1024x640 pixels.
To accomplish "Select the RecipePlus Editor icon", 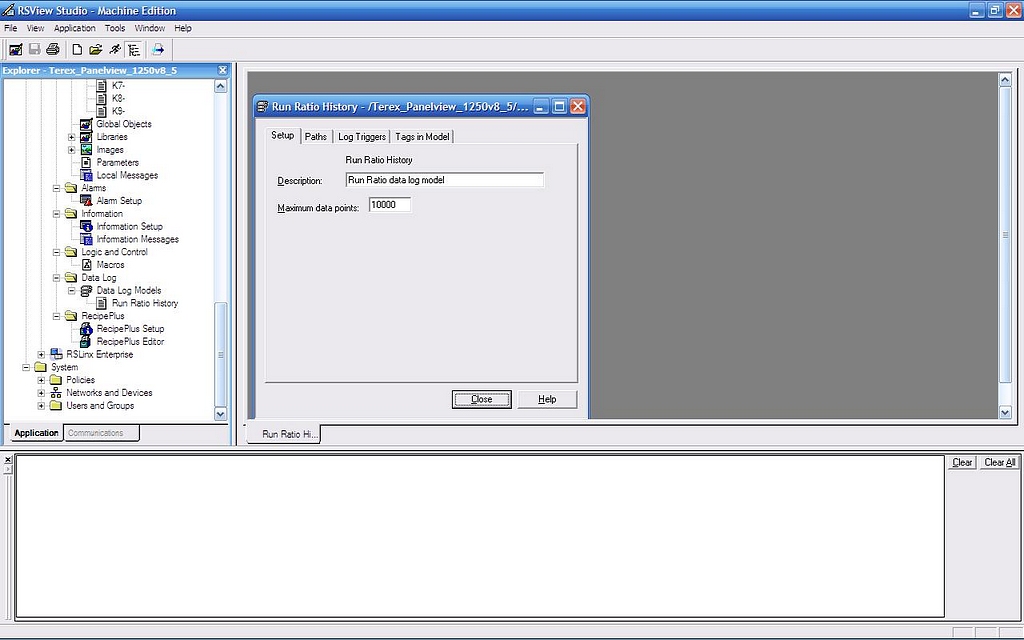I will pyautogui.click(x=86, y=342).
